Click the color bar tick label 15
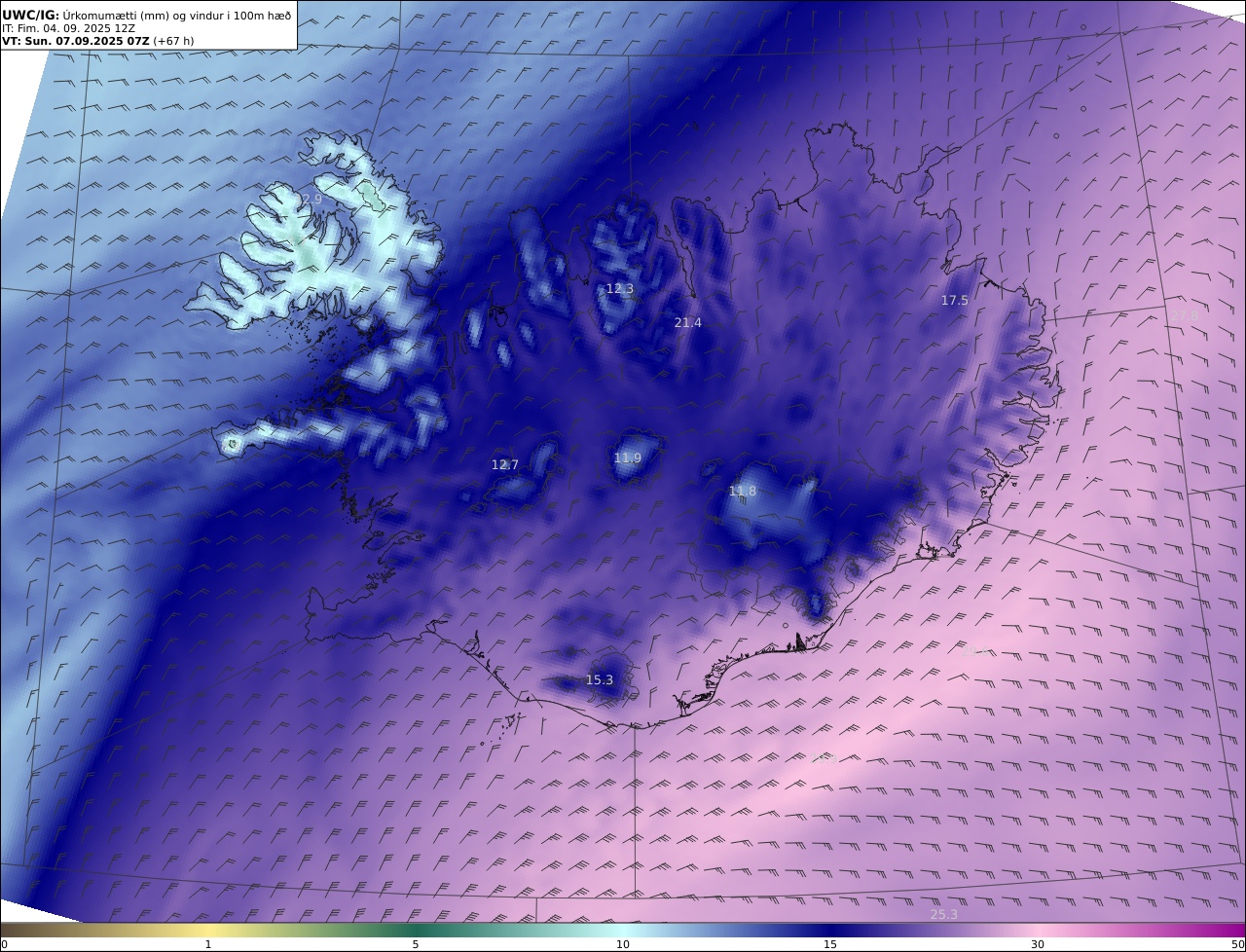Viewport: 1246px width, 952px height. (x=830, y=944)
